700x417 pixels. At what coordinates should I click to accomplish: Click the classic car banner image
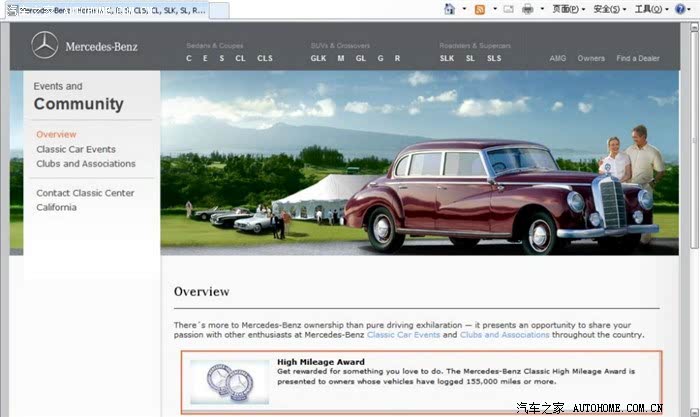point(420,163)
